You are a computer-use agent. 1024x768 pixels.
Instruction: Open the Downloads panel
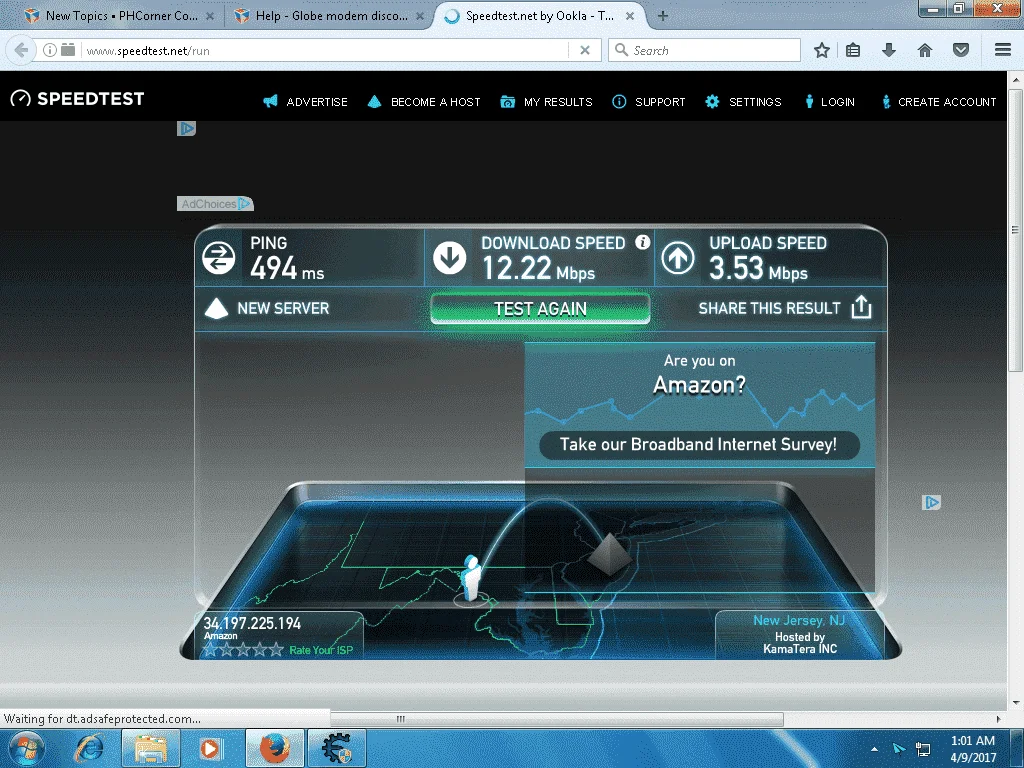click(888, 50)
